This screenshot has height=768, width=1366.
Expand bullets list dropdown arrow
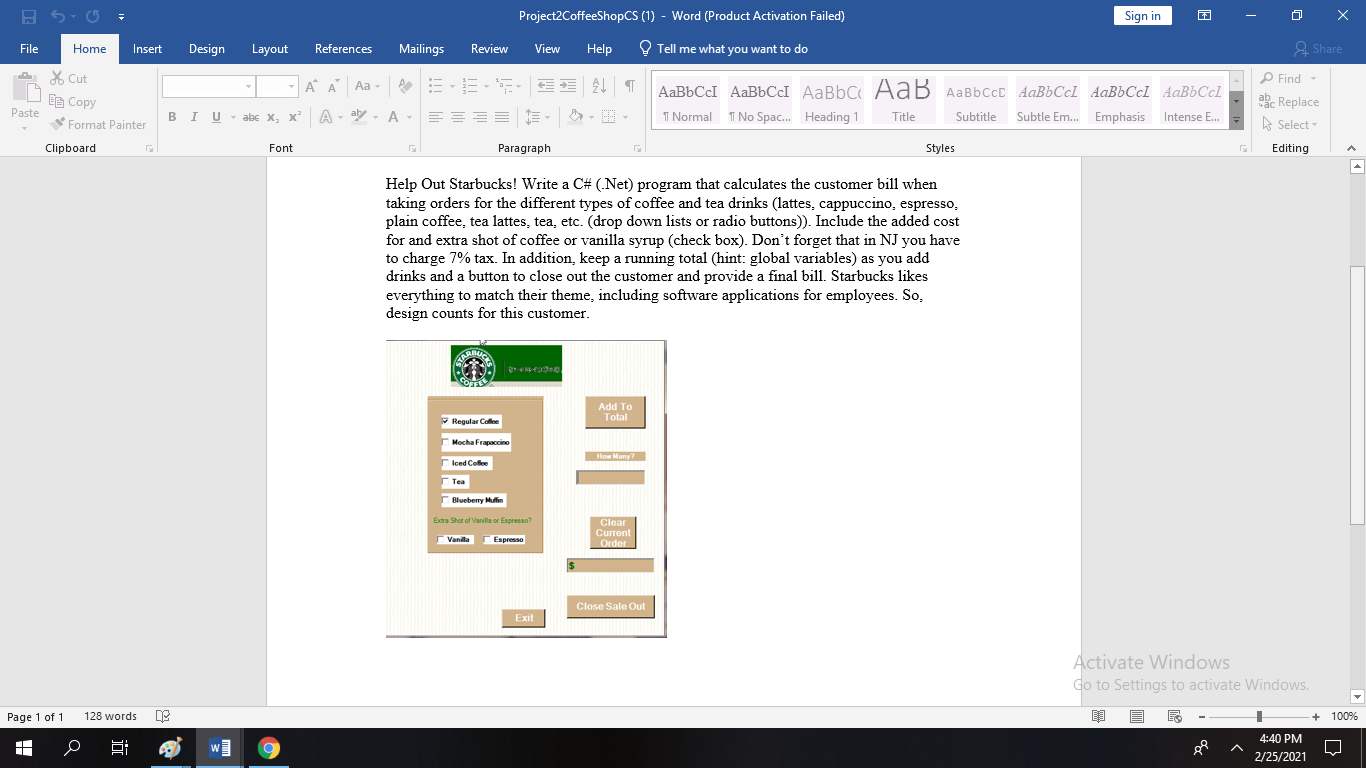coord(452,86)
